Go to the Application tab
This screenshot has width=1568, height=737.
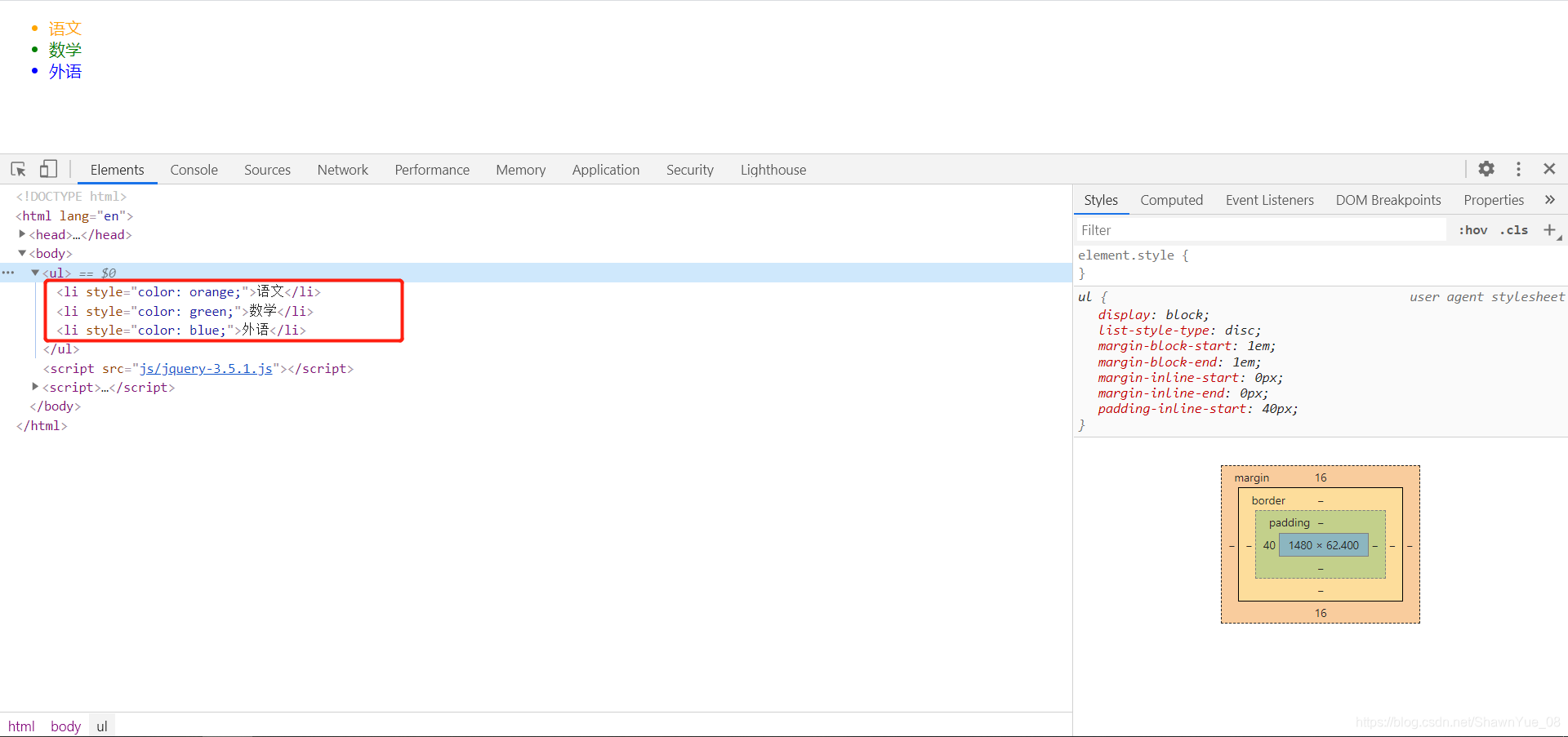606,170
